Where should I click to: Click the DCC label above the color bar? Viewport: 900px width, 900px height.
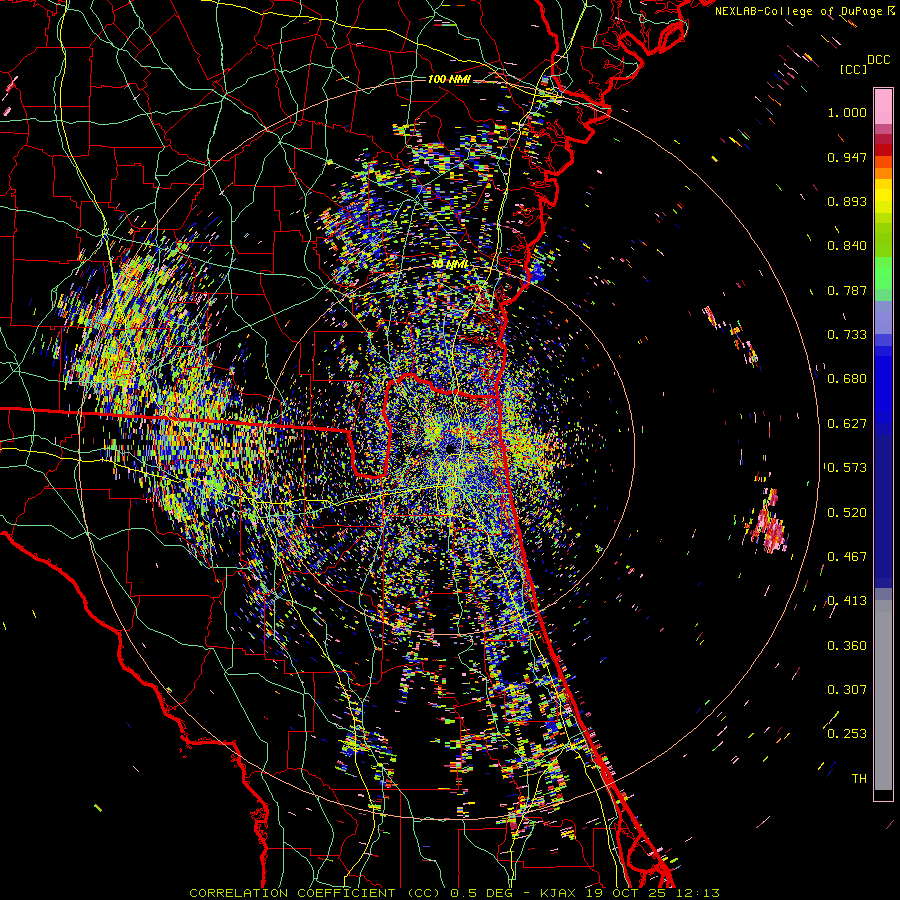878,60
